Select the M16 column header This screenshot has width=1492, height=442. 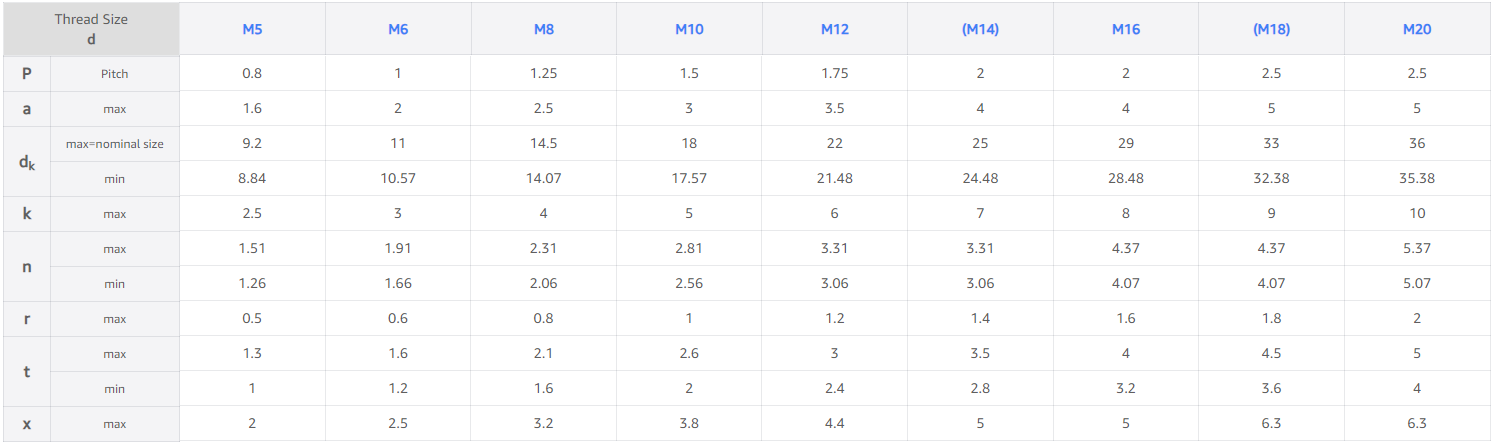click(x=1126, y=29)
